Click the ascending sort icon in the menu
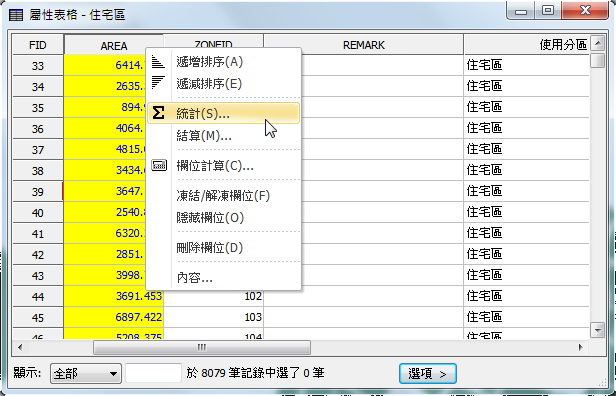Viewport: 616px width, 396px height. pyautogui.click(x=158, y=62)
